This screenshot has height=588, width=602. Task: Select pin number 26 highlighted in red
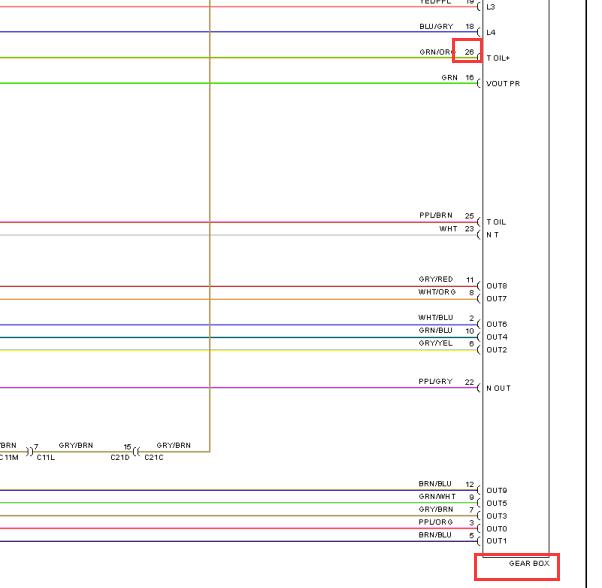[469, 51]
